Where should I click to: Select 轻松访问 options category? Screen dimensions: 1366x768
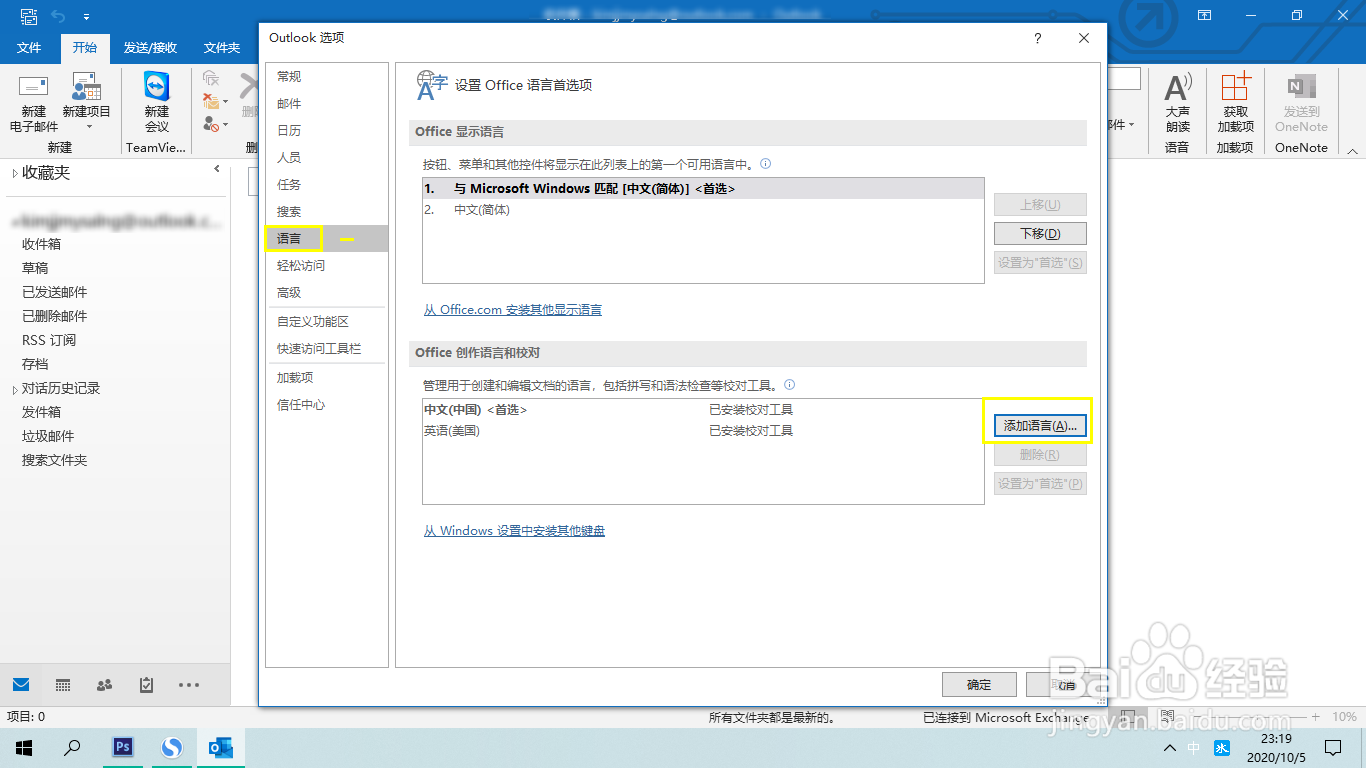tap(326, 266)
